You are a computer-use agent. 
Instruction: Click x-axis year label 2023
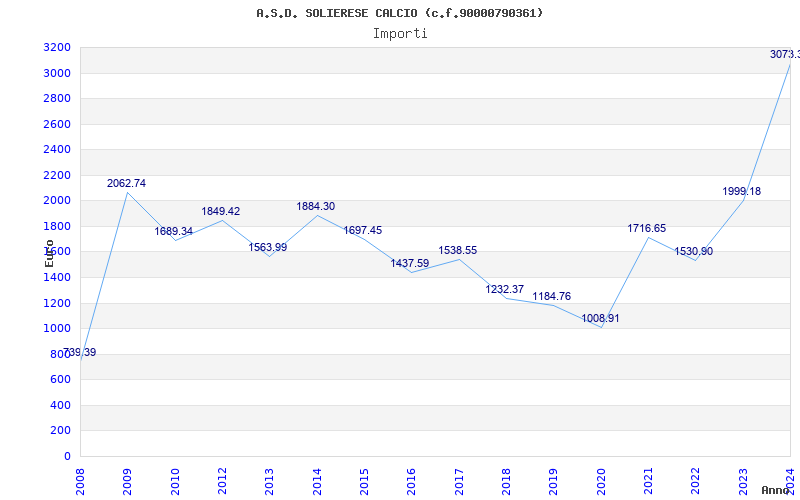(743, 482)
